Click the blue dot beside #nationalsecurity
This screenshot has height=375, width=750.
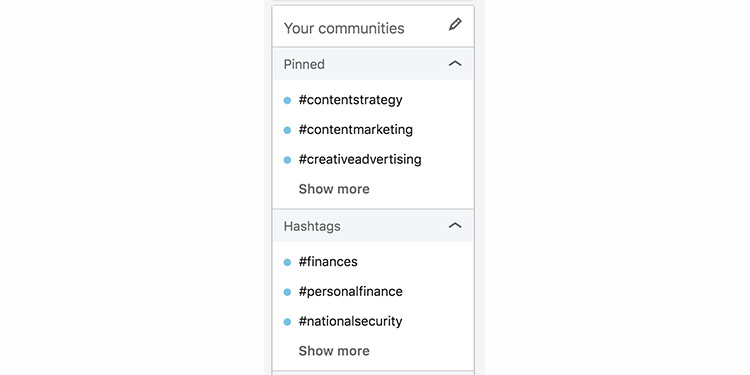(x=287, y=322)
